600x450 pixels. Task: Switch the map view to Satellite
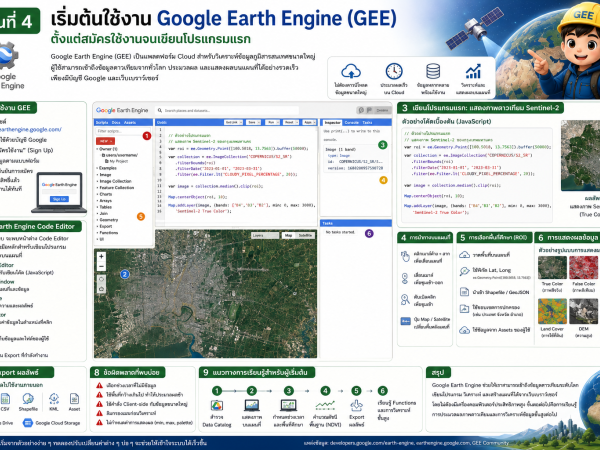[305, 235]
